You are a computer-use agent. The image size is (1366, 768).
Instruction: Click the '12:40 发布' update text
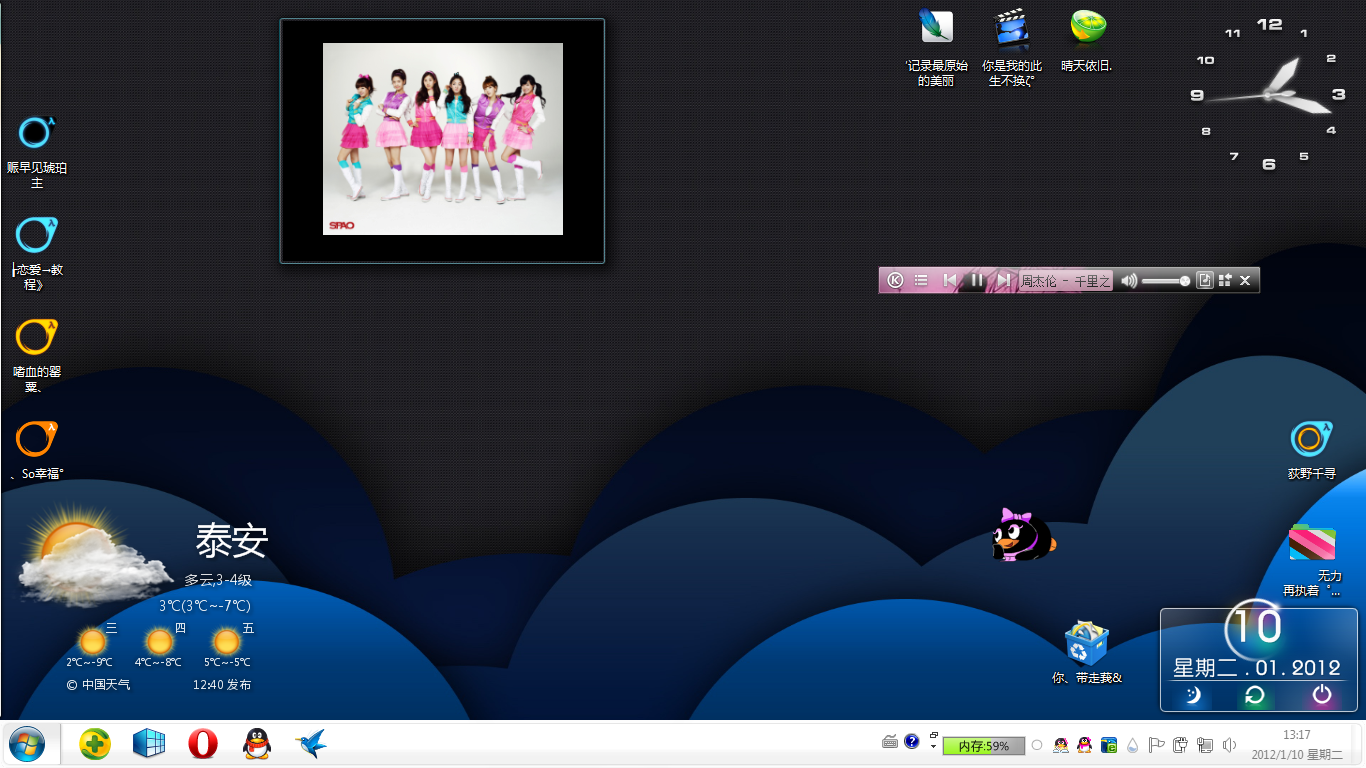(x=222, y=685)
